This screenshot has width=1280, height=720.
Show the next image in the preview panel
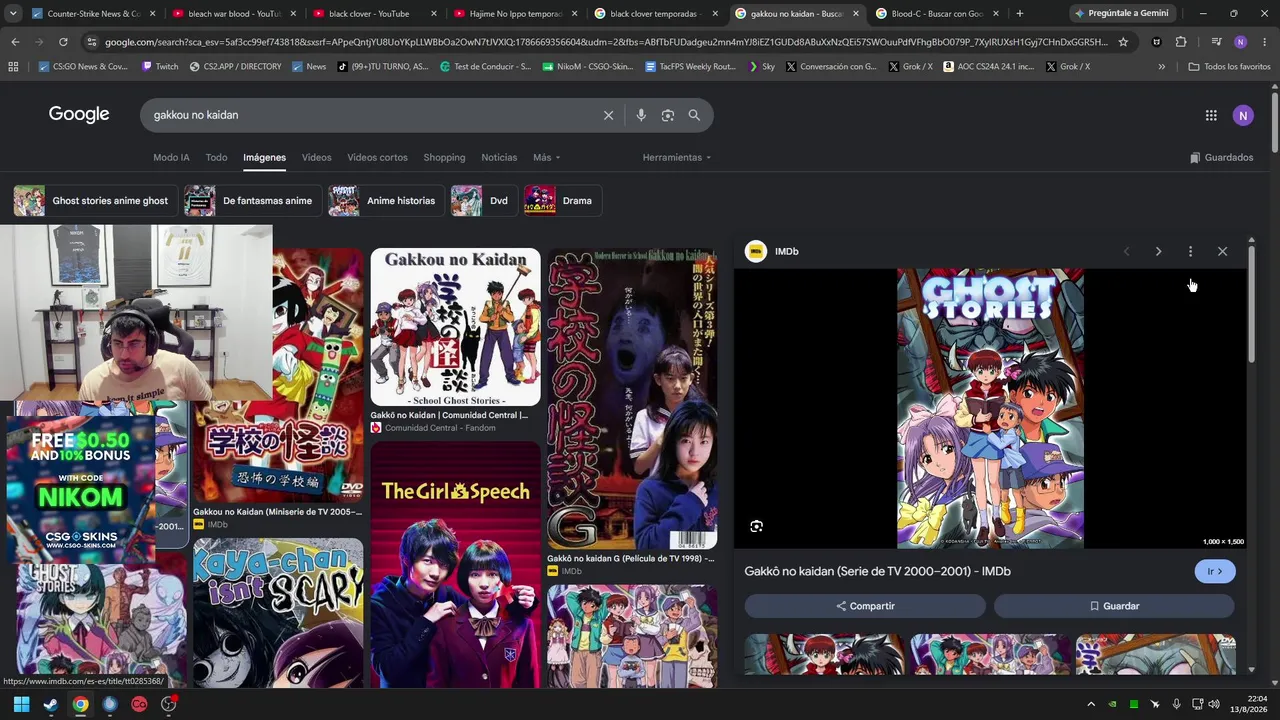tap(1158, 251)
